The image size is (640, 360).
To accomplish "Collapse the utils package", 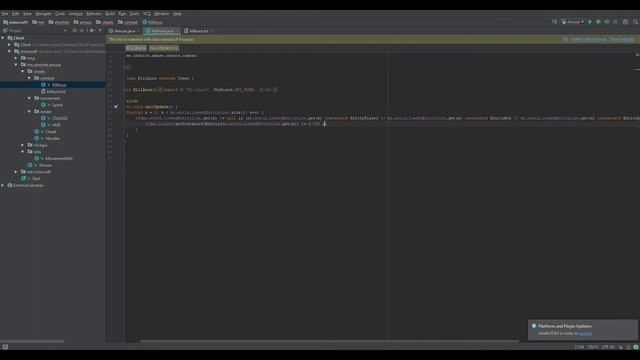I will 22,152.
